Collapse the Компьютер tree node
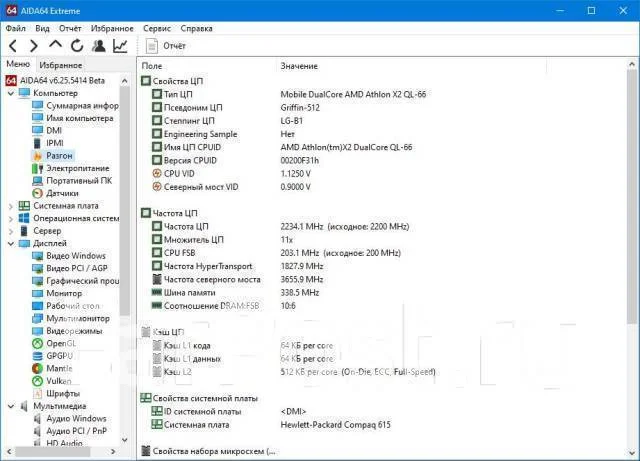 click(x=11, y=93)
